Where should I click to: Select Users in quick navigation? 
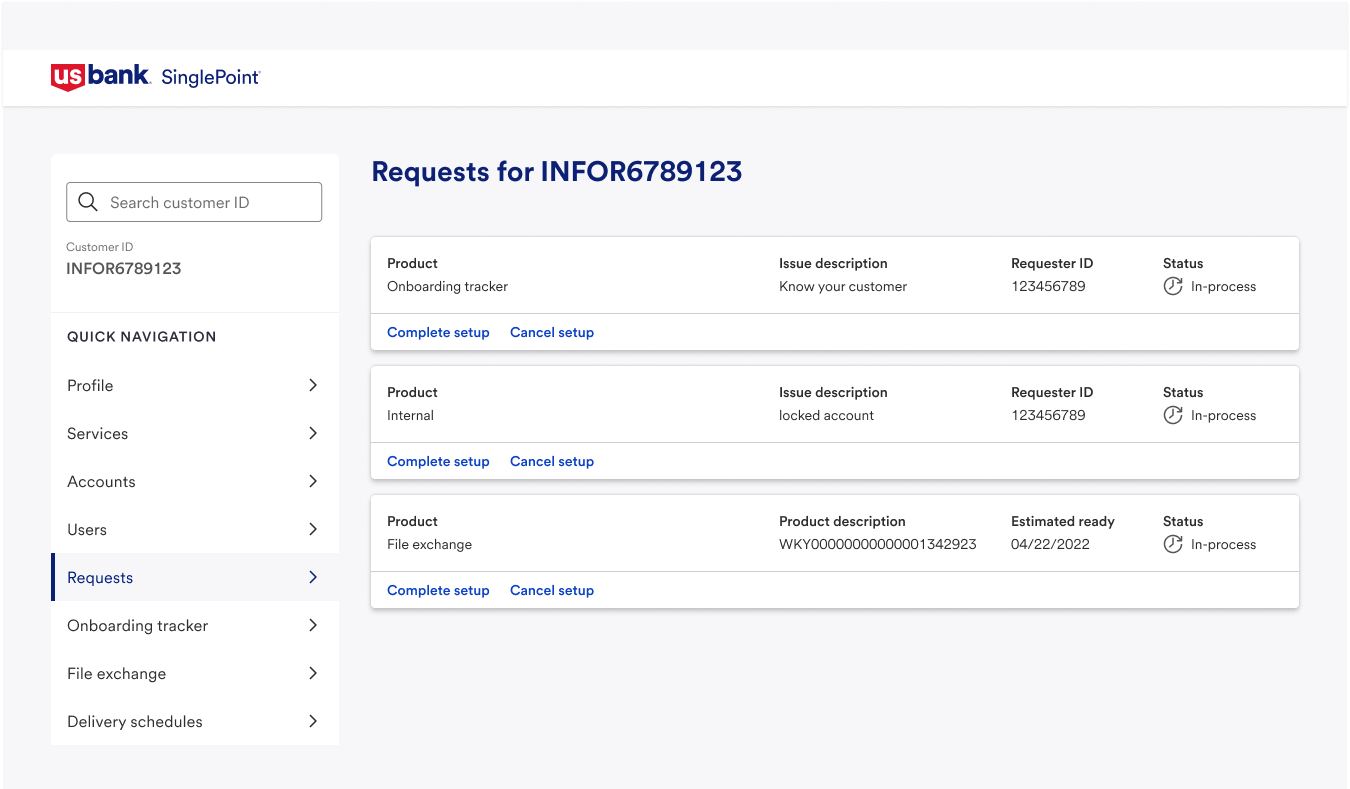(x=195, y=529)
